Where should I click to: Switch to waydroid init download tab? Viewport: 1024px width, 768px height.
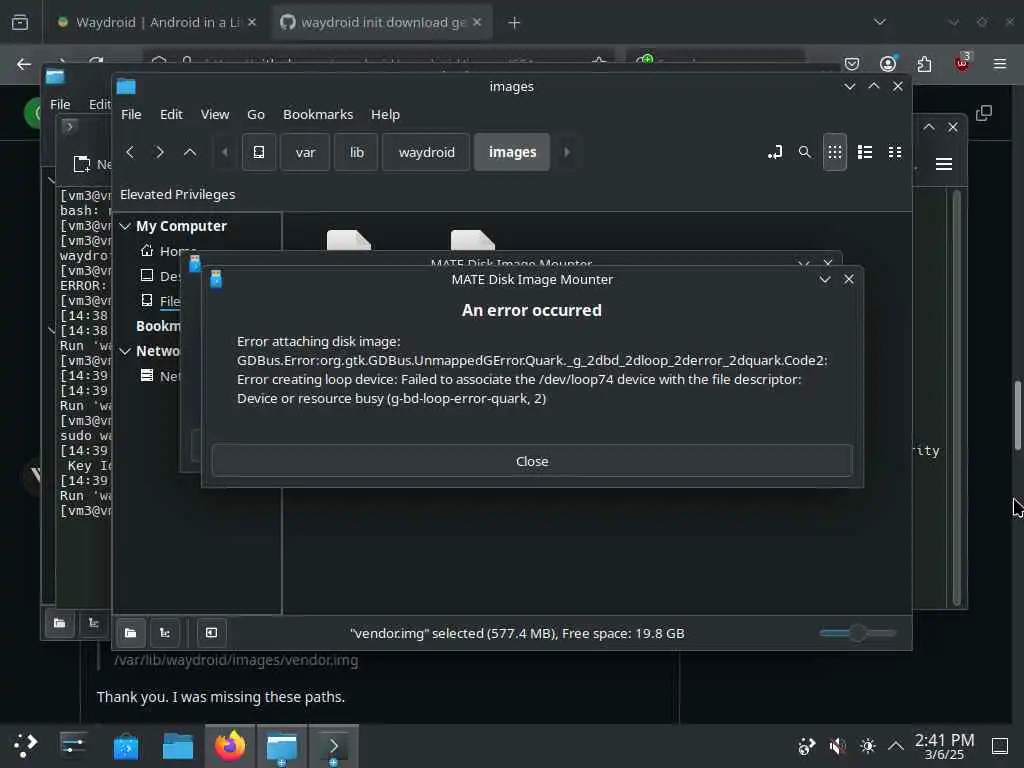click(381, 23)
